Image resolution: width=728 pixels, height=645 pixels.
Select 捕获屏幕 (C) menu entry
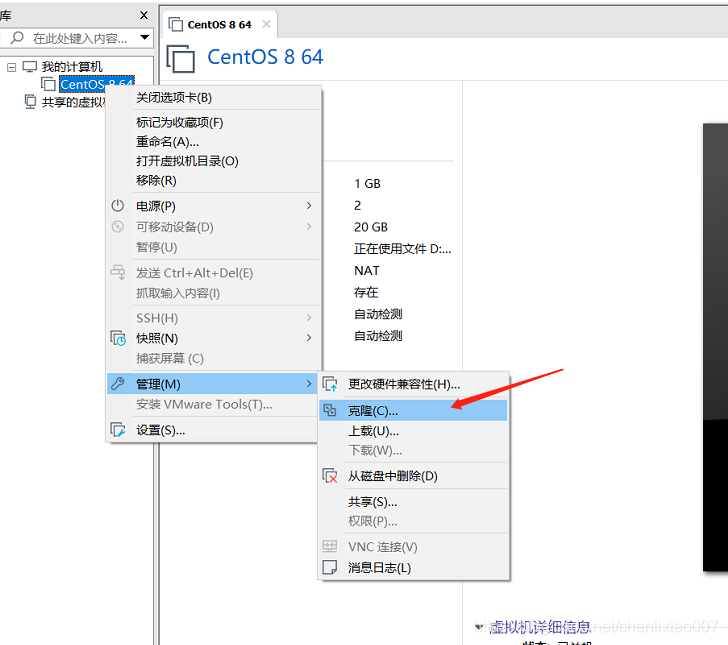[213, 358]
